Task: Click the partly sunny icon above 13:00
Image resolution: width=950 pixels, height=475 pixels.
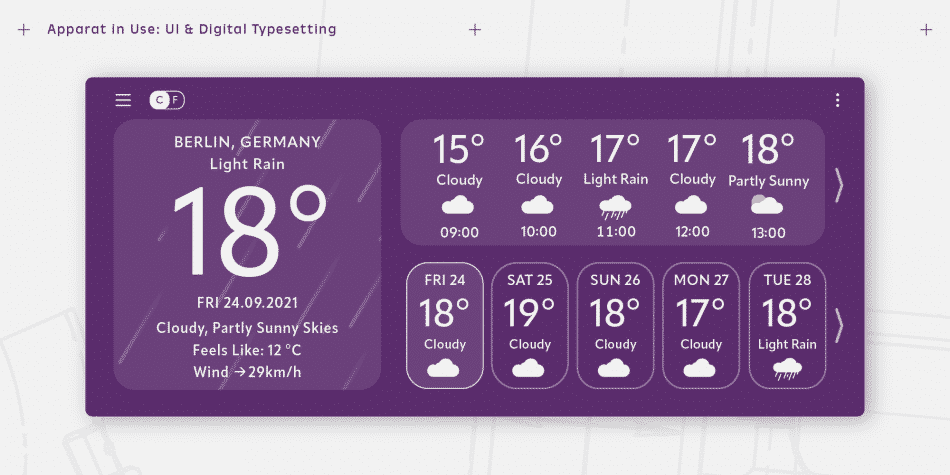Action: pyautogui.click(x=767, y=206)
